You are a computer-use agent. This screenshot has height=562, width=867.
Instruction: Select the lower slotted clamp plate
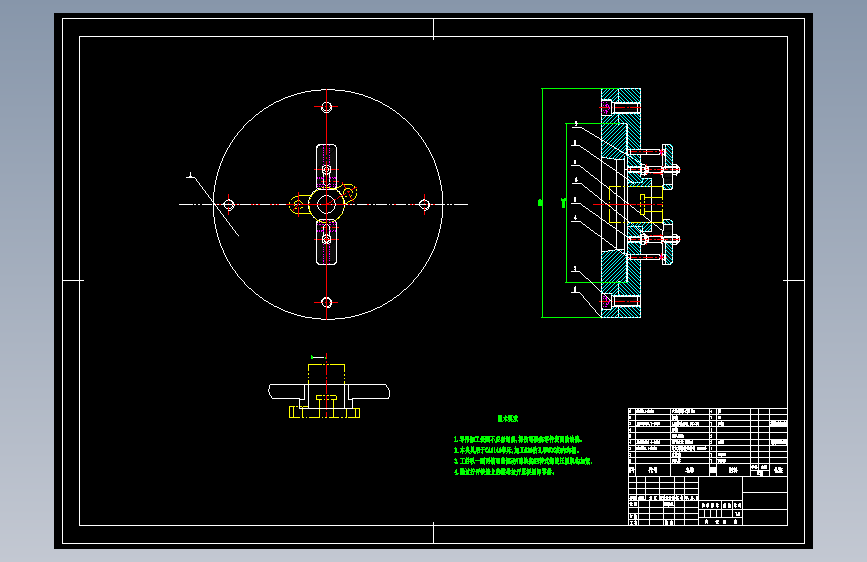tap(326, 242)
